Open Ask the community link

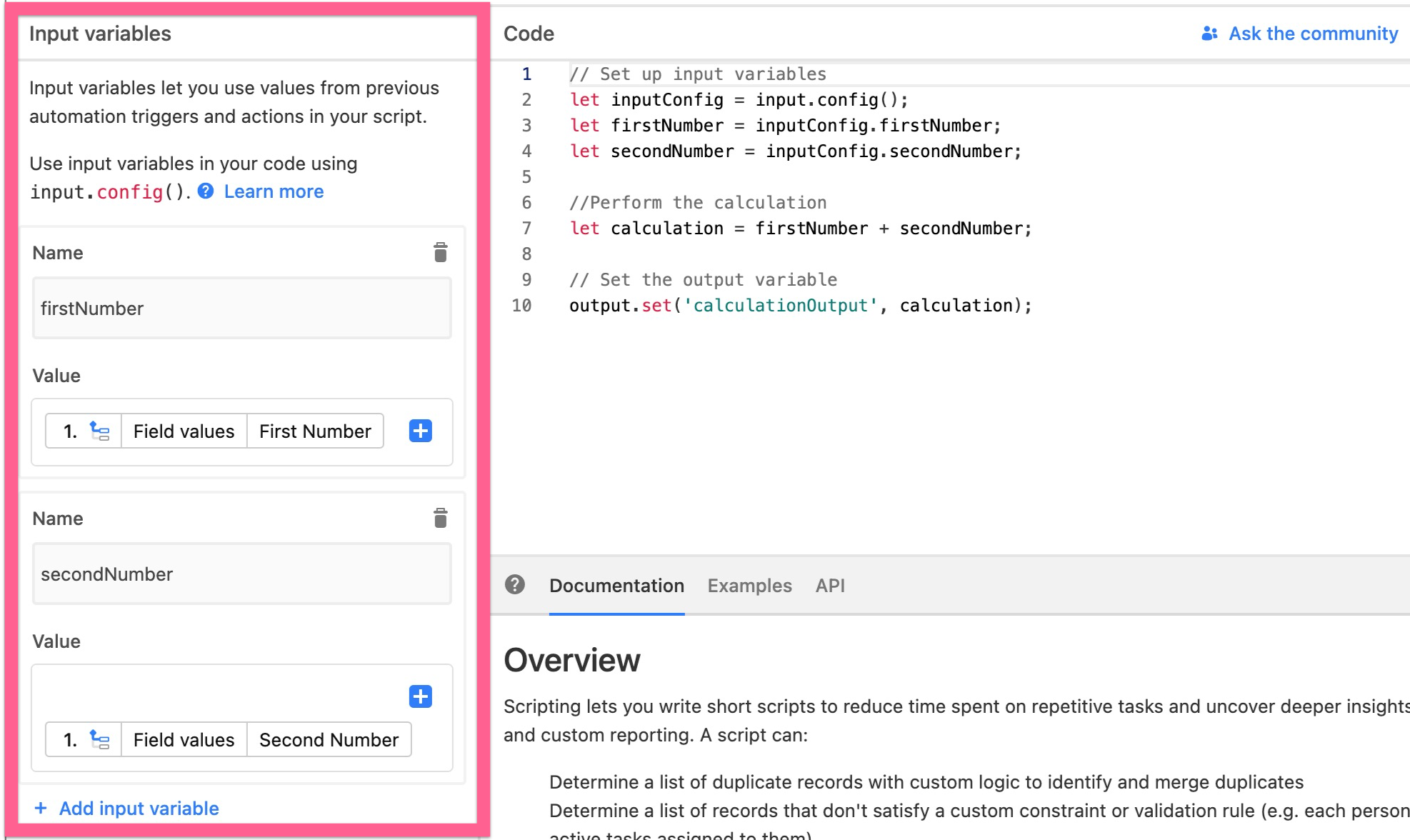coord(1313,34)
